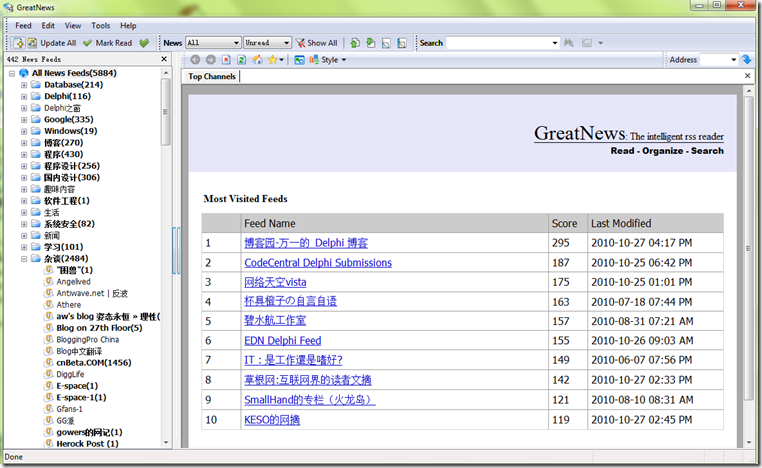Collapse the 杂谈(2484) folder
This screenshot has height=468, width=762.
(x=24, y=259)
